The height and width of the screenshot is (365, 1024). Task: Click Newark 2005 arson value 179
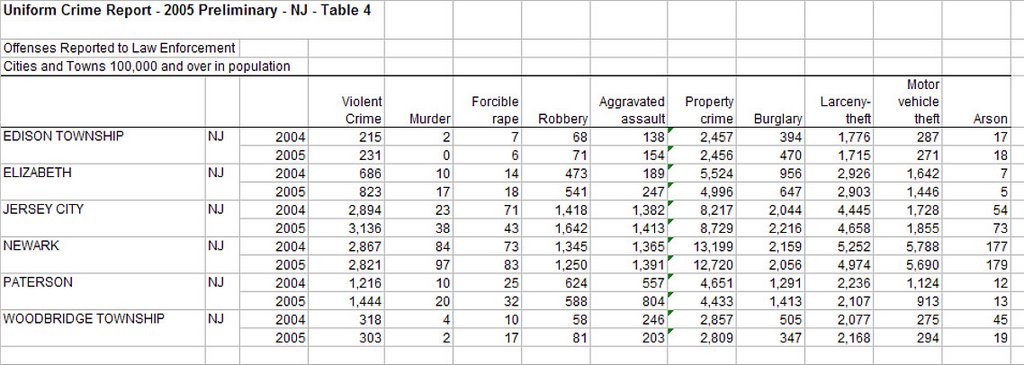click(x=997, y=265)
